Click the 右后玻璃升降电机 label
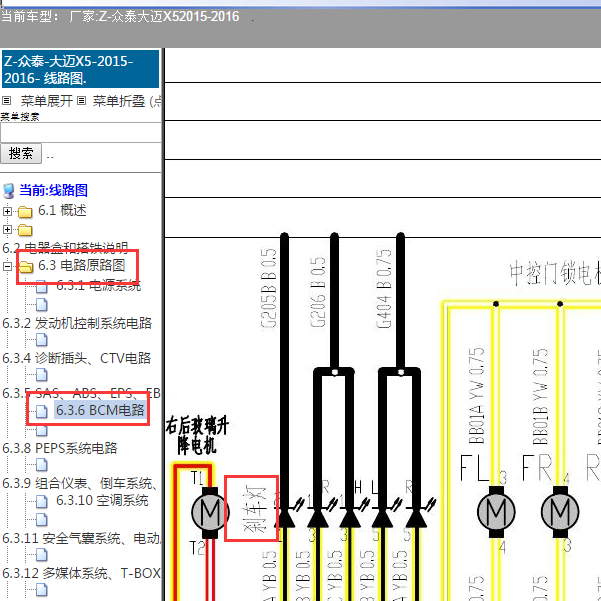The width and height of the screenshot is (601, 601). pyautogui.click(x=197, y=435)
